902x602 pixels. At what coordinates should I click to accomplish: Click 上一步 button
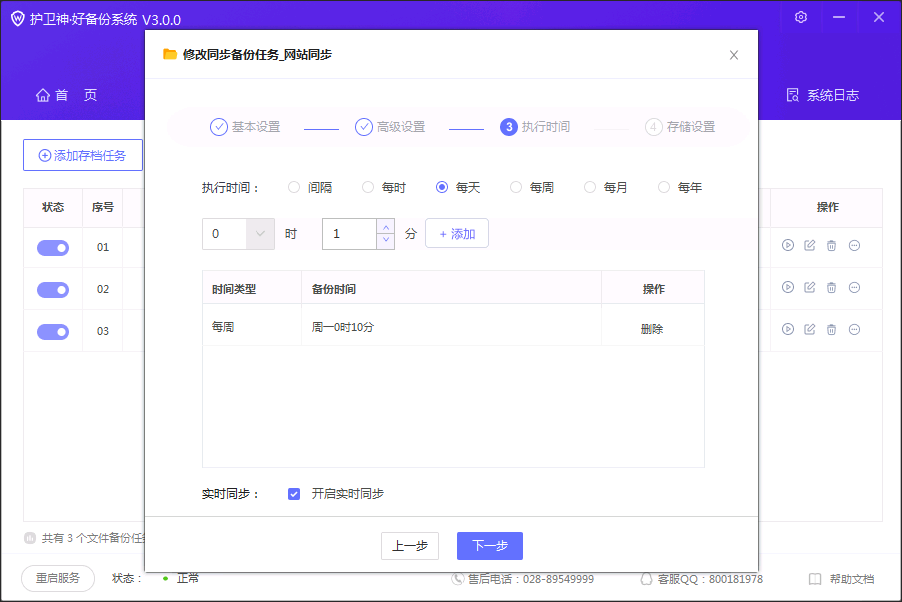[410, 546]
